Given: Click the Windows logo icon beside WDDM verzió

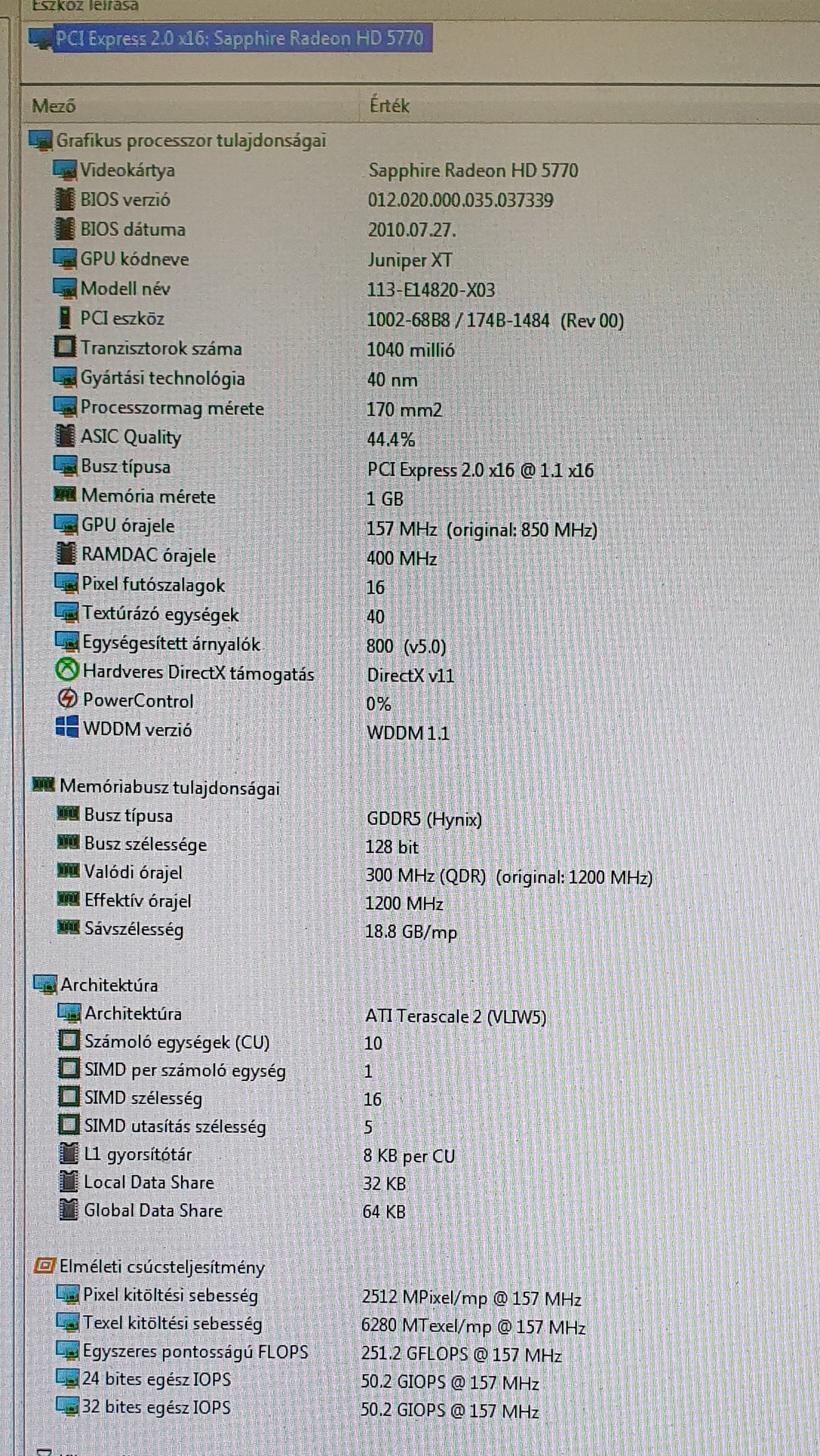Looking at the screenshot, I should 67,728.
